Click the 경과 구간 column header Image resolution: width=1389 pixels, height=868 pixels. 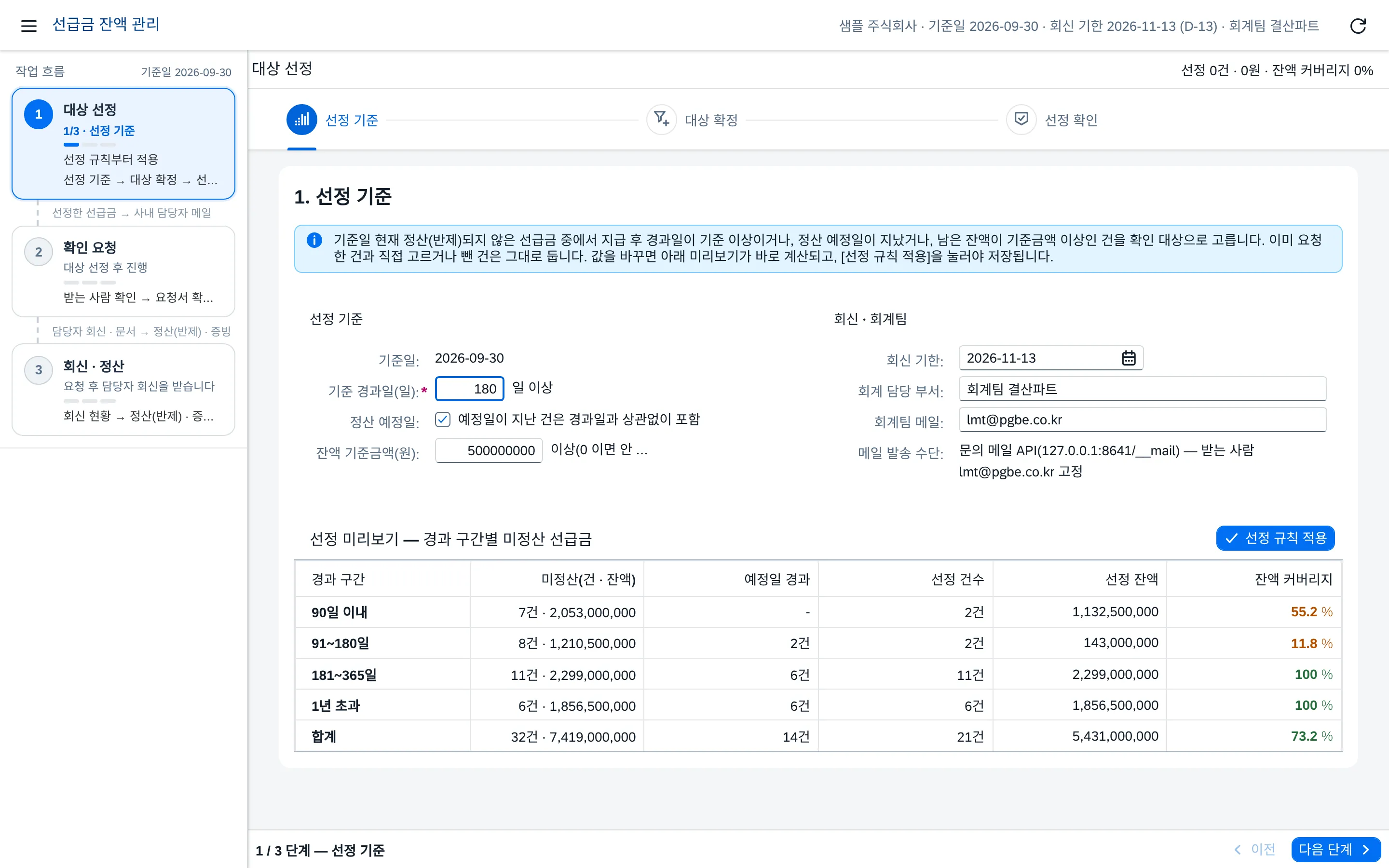point(382,579)
